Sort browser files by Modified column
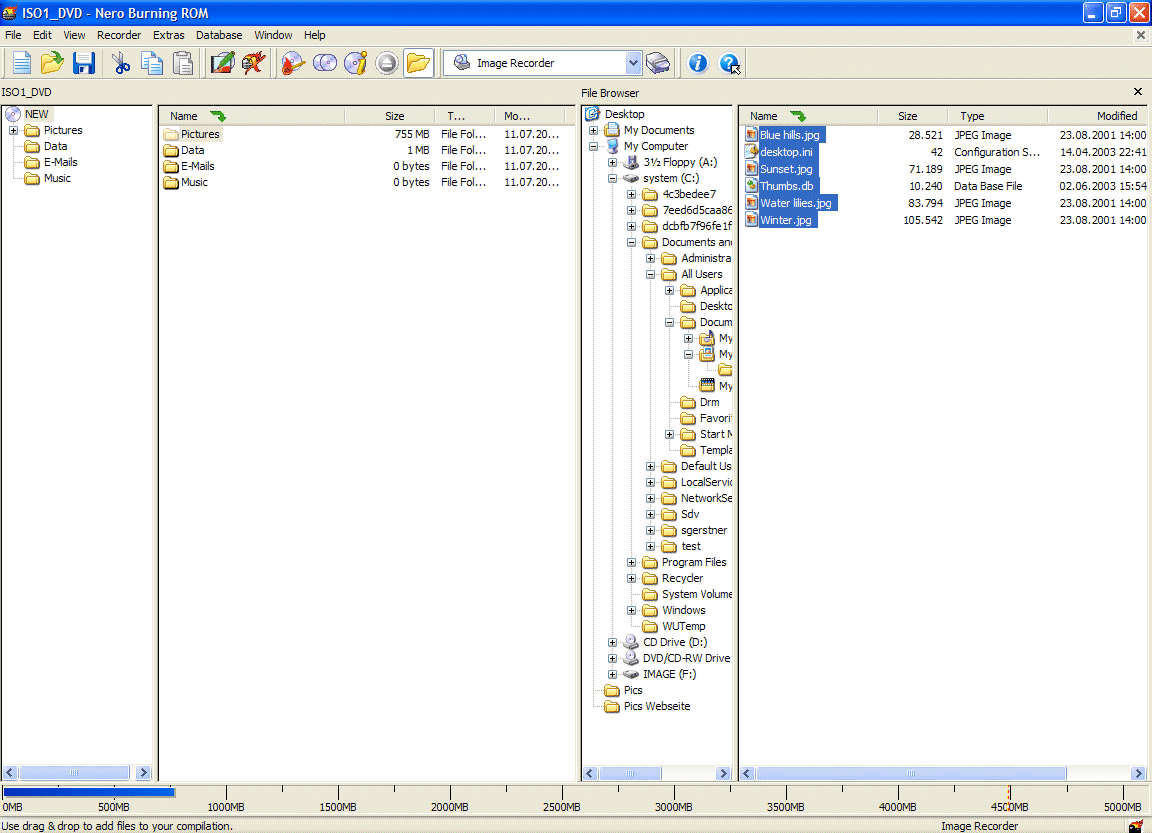This screenshot has width=1152, height=833. pos(1098,116)
